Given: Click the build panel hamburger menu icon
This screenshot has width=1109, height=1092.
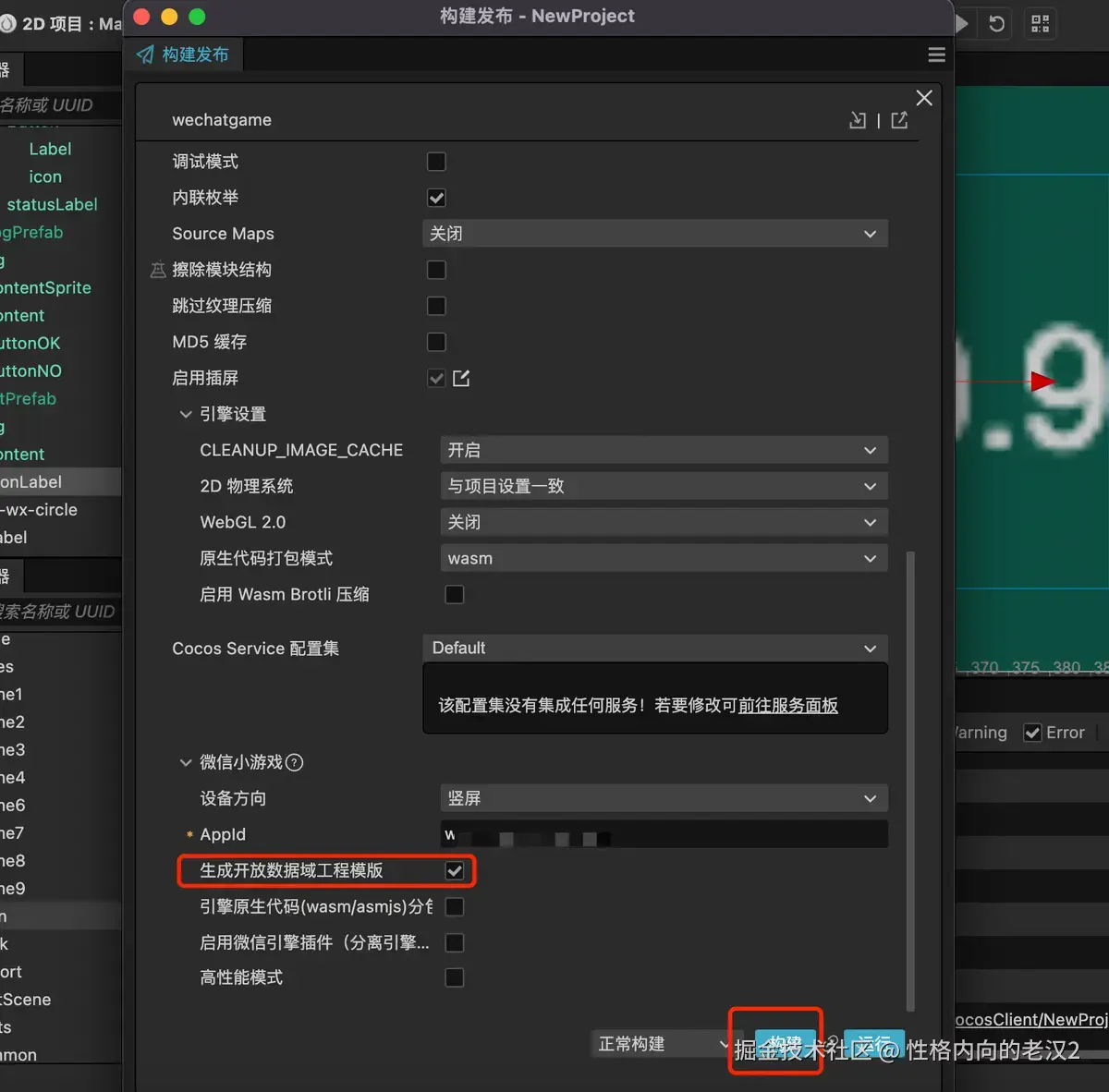Looking at the screenshot, I should [936, 55].
